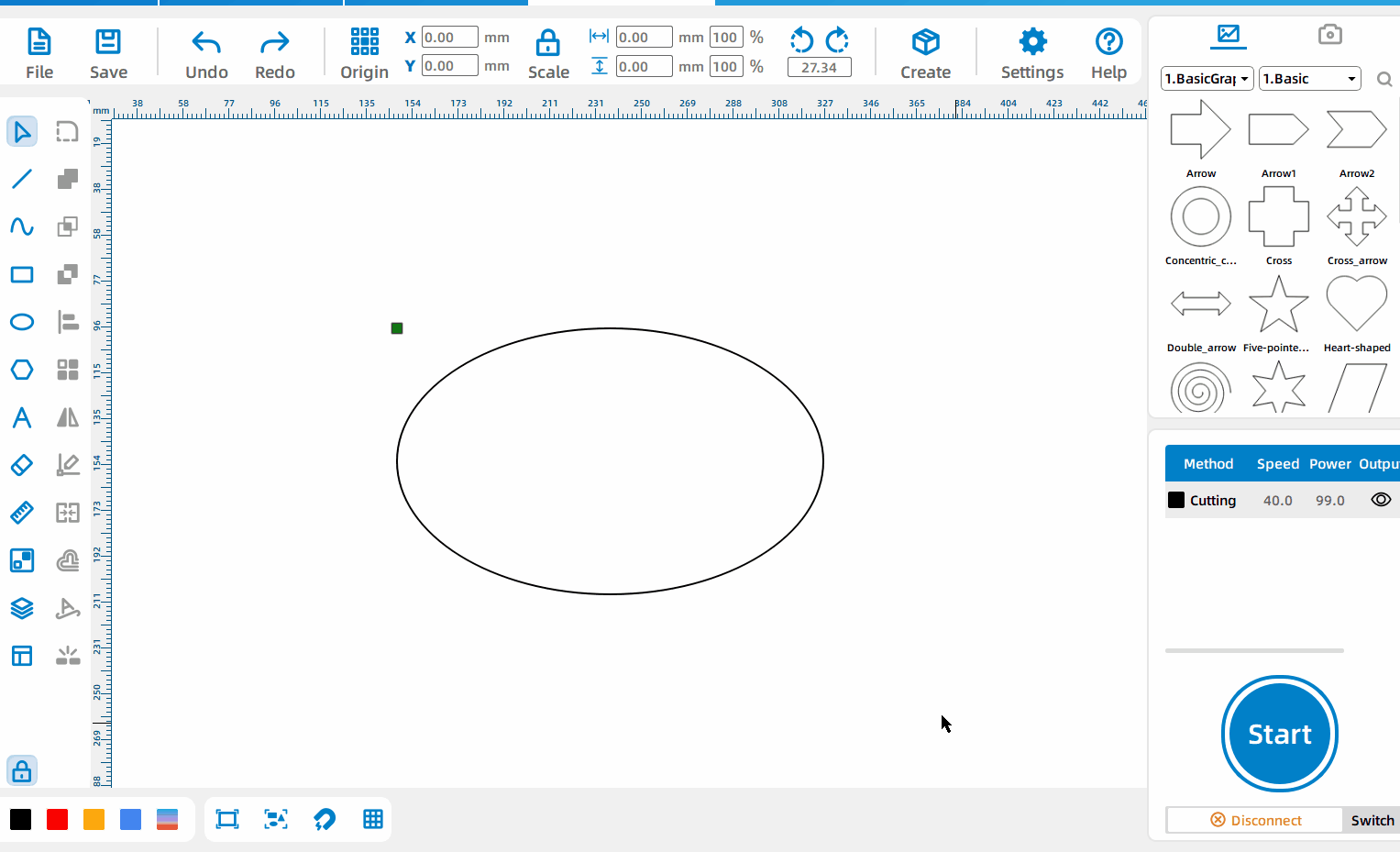Image resolution: width=1400 pixels, height=852 pixels.
Task: Choose the black layer color
Action: tap(20, 819)
